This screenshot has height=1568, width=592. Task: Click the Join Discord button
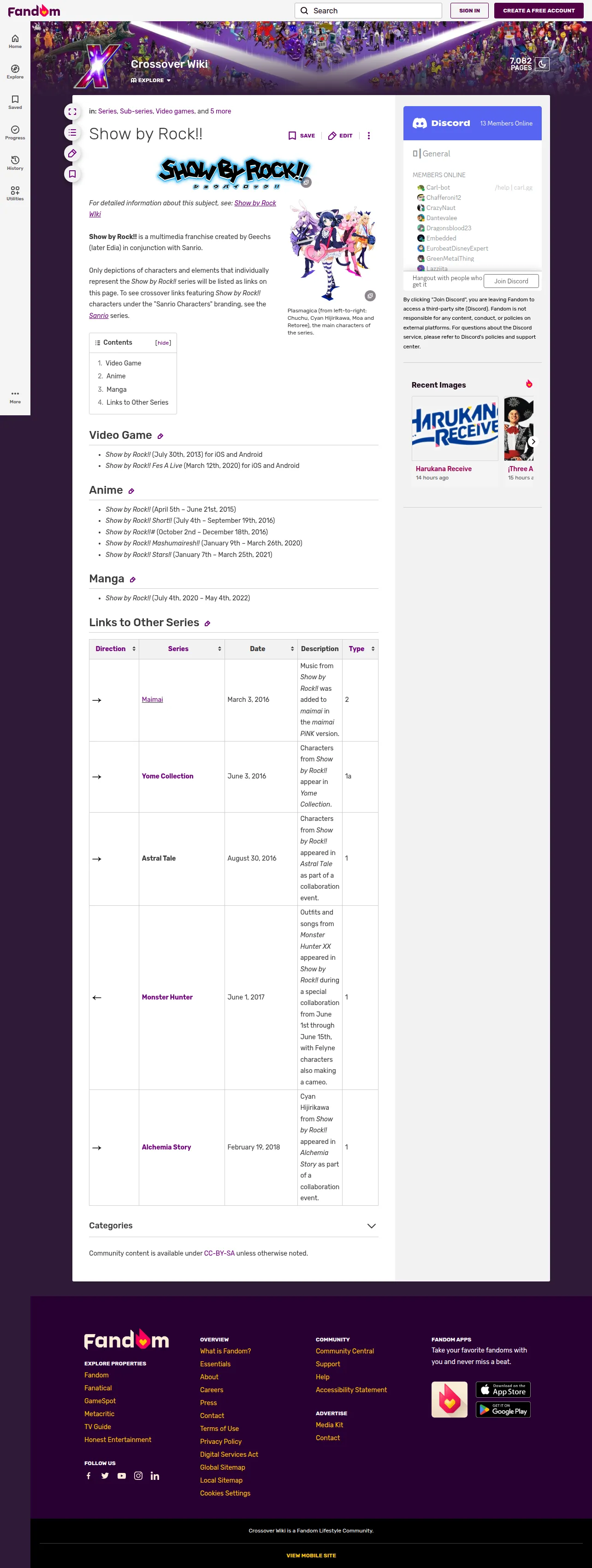pos(511,281)
